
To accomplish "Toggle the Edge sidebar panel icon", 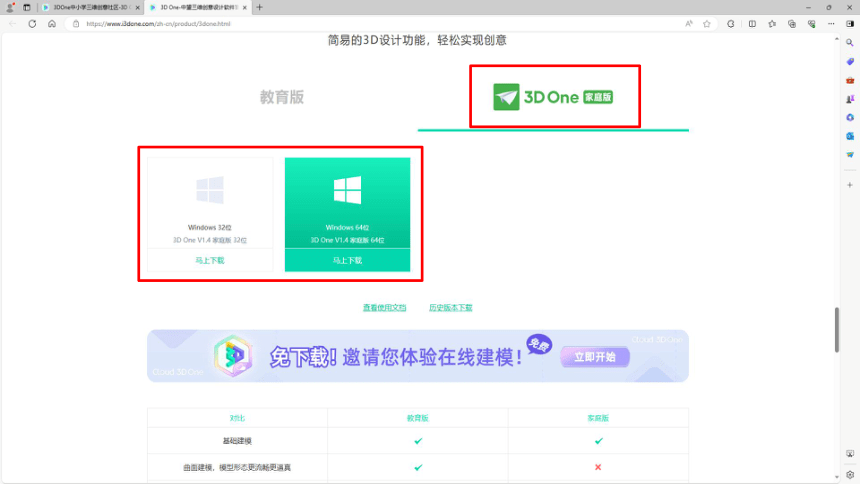I will coord(850,24).
